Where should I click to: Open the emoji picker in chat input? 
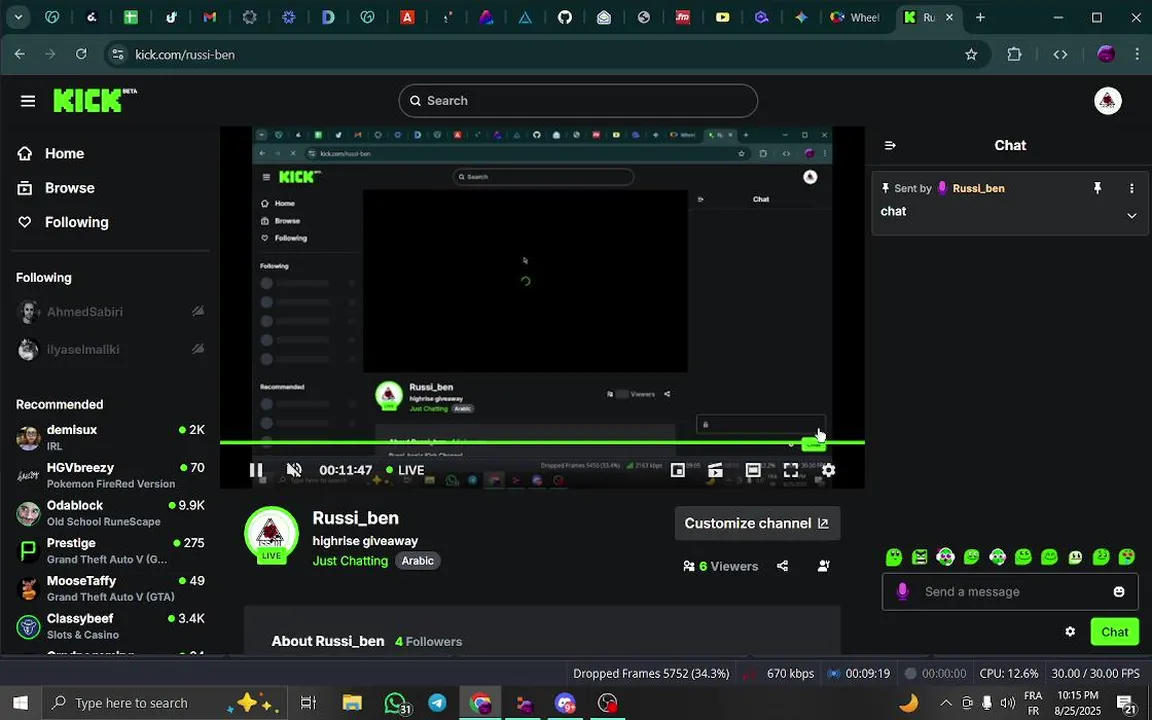point(1119,591)
